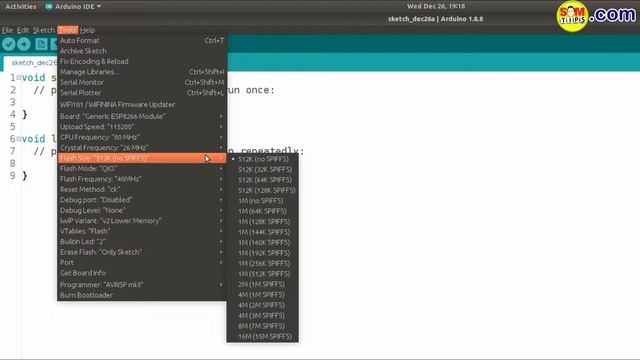
Task: Click the Upload arrow icon
Action: coord(24,44)
